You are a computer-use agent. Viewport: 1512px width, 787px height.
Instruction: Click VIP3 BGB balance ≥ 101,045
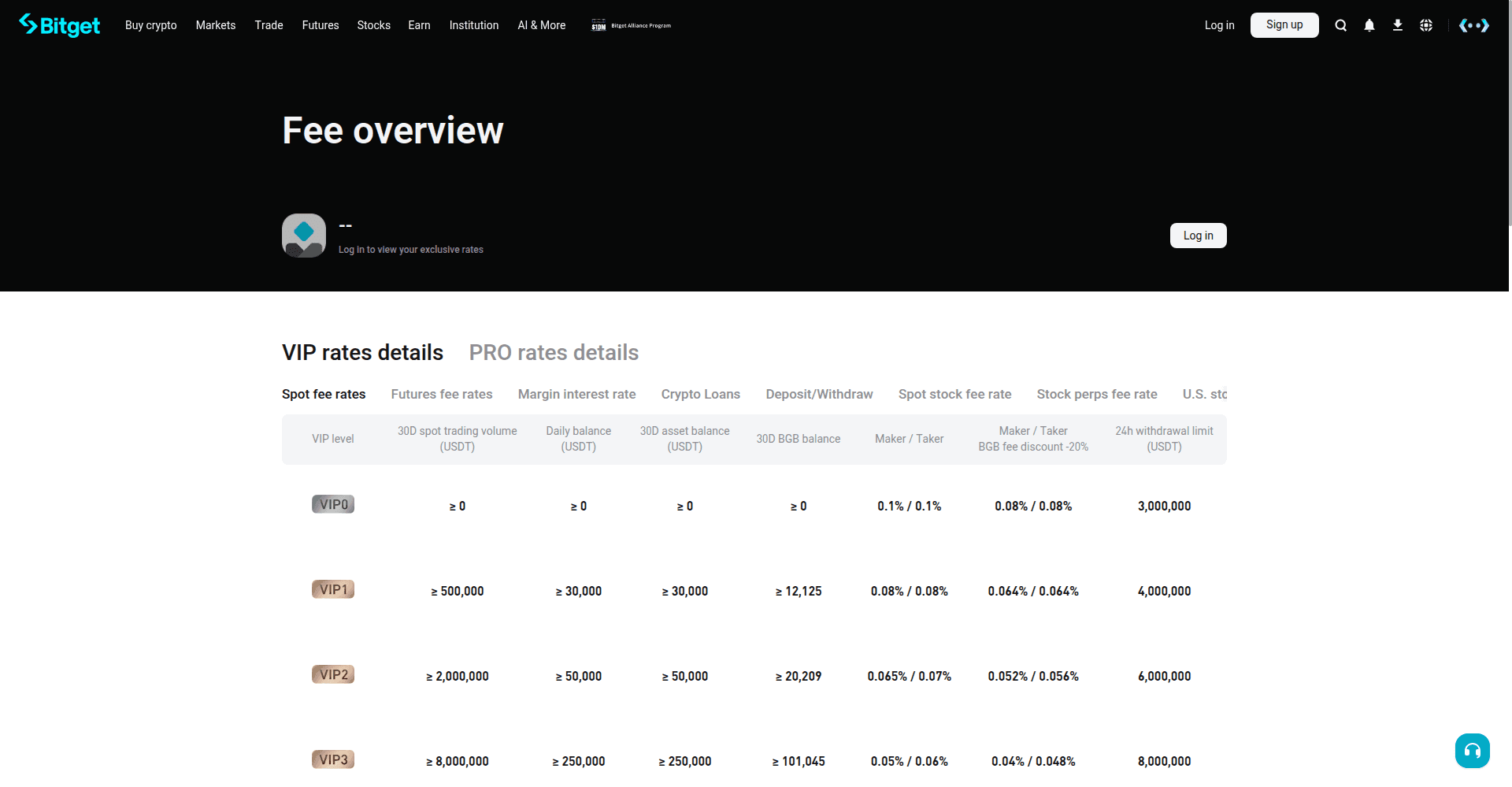tap(799, 761)
